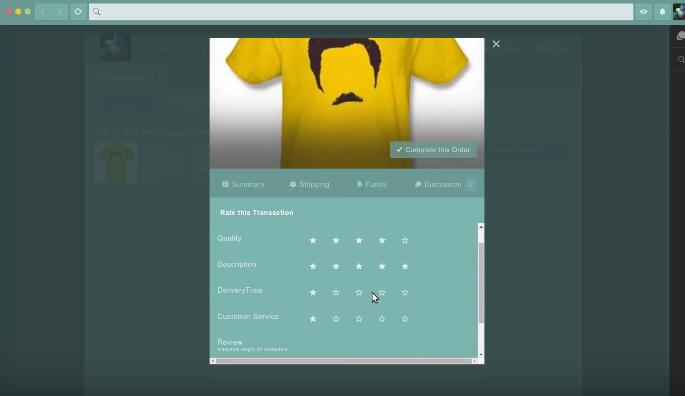Open the Funds tab
Screen dimensions: 685x396
372,184
